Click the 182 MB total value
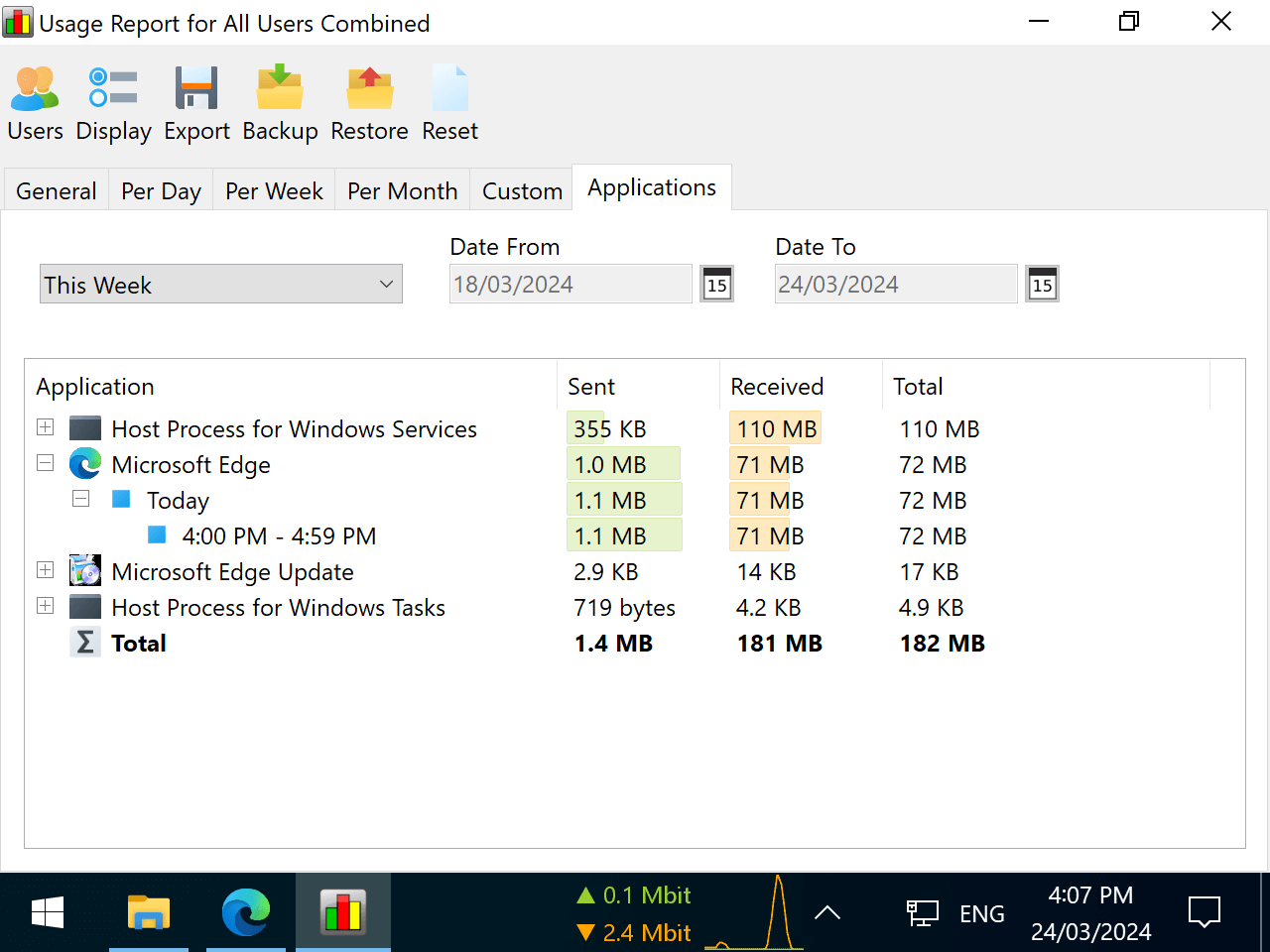 pos(942,644)
